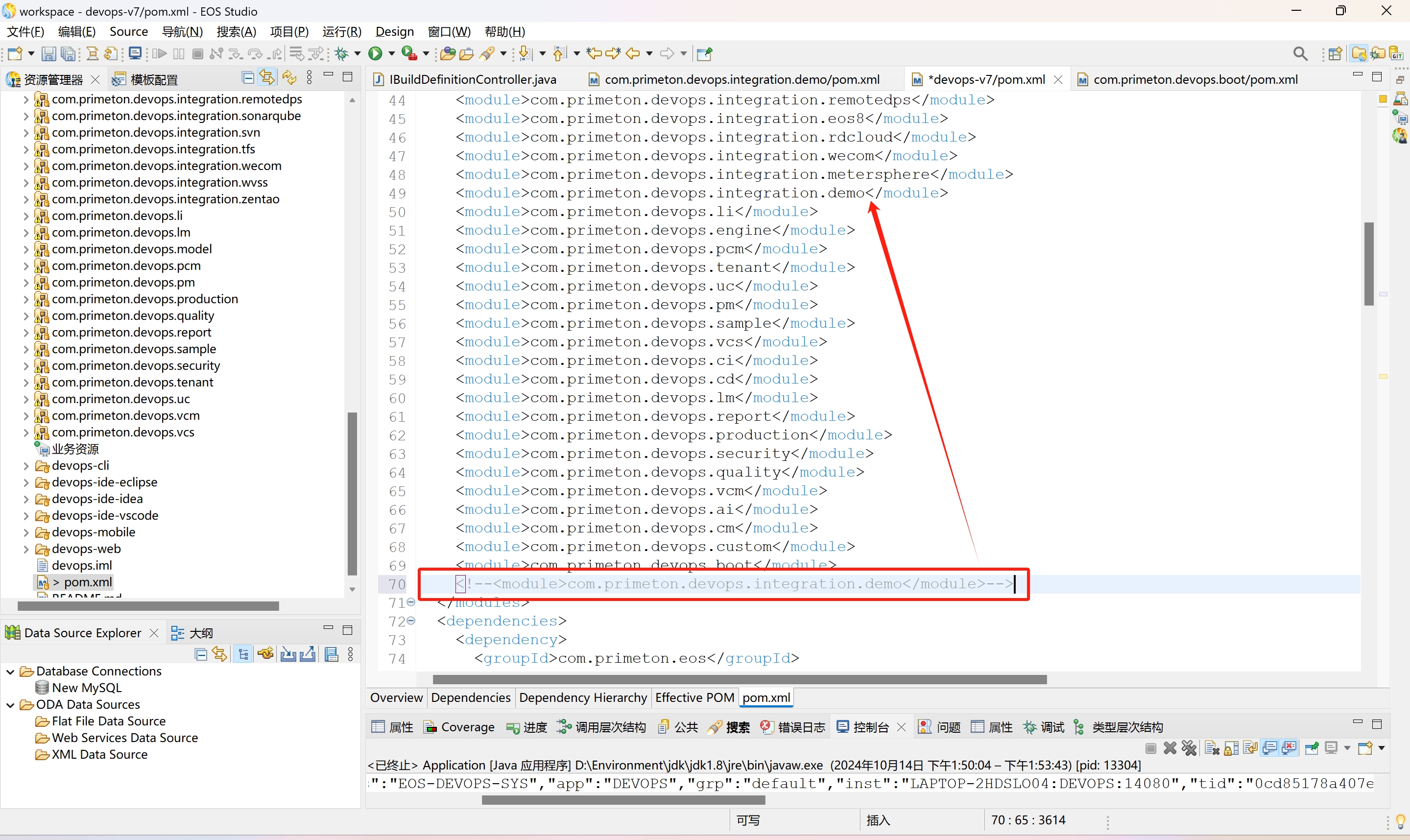Click the toolbar search magnifier icon

pyautogui.click(x=1300, y=54)
